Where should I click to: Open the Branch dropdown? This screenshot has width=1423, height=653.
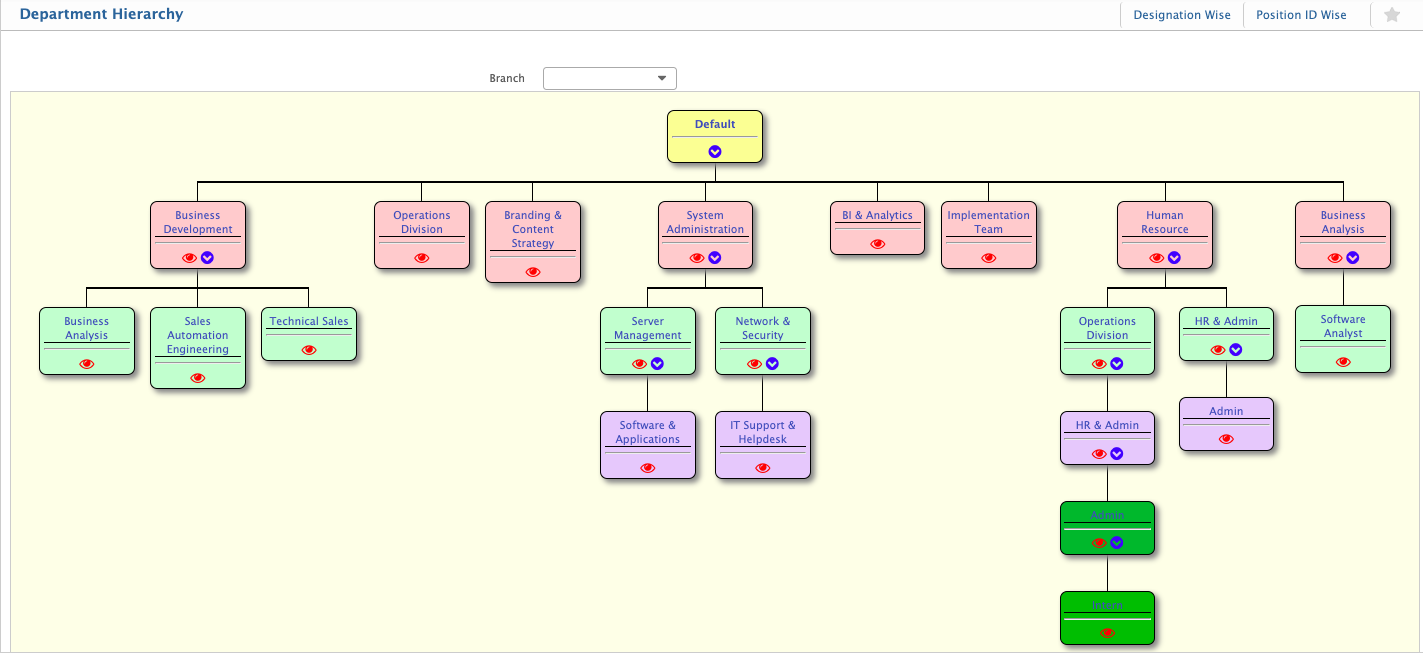point(610,78)
